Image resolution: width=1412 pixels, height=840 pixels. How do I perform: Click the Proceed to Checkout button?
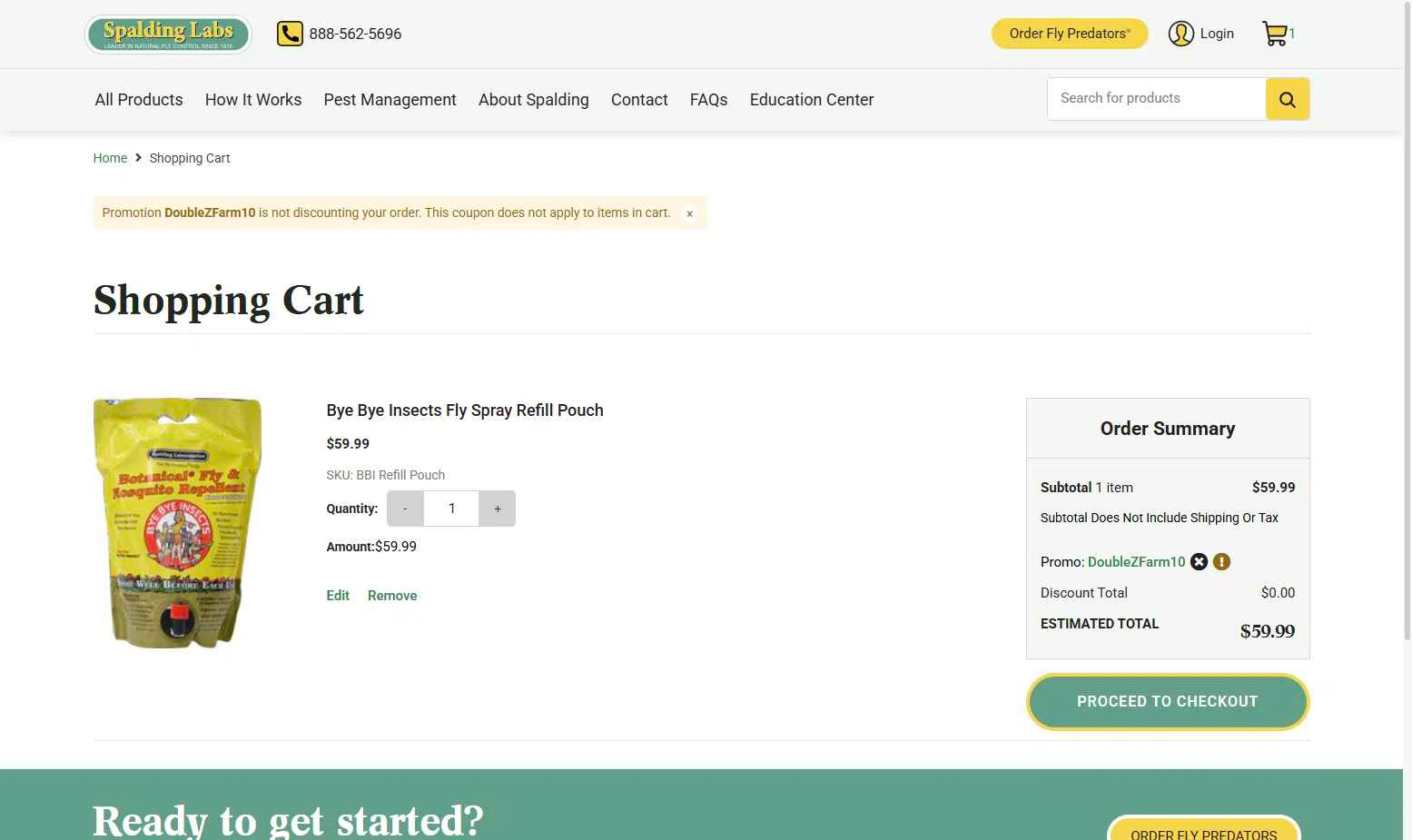pos(1168,702)
